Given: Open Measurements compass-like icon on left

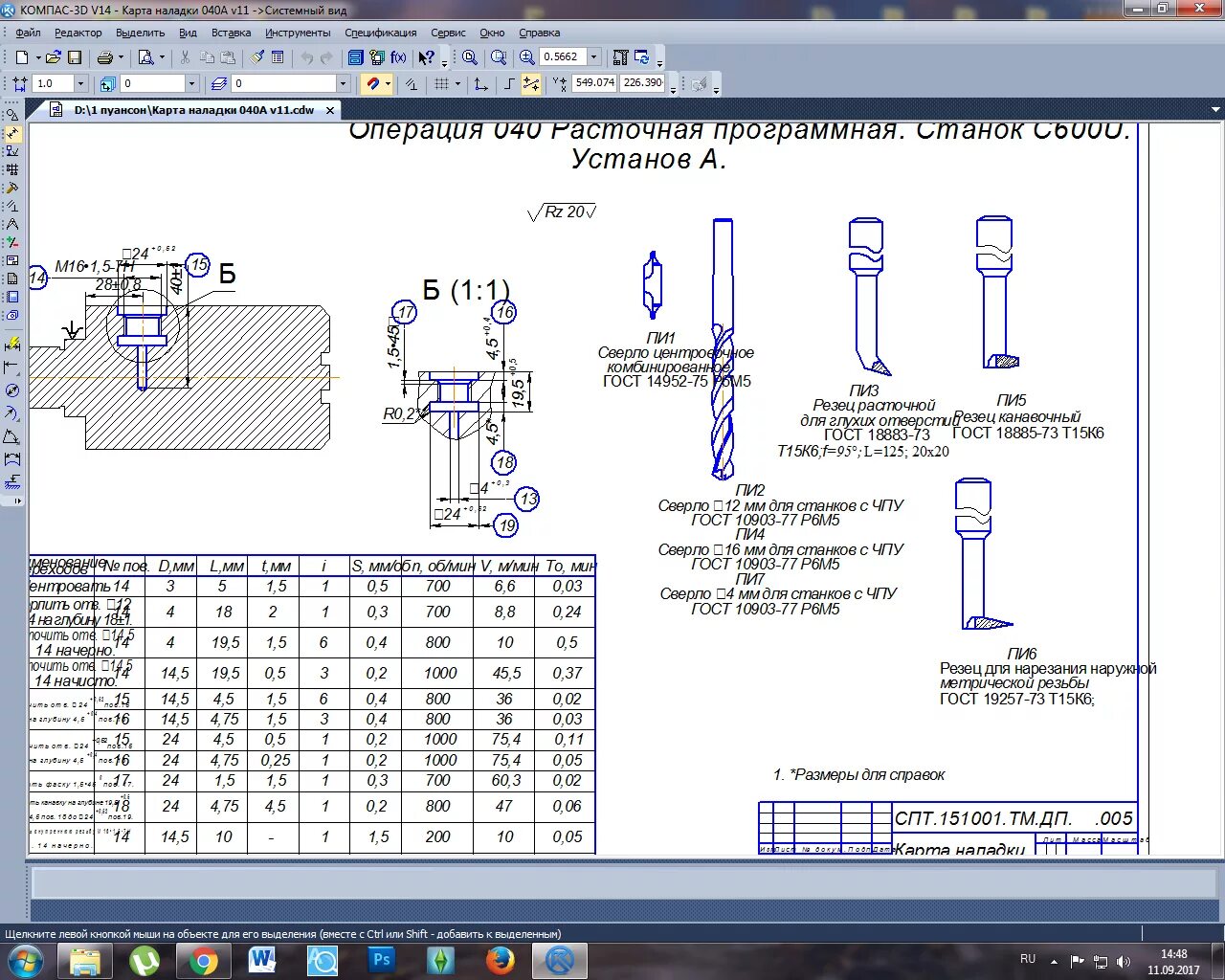Looking at the screenshot, I should (x=12, y=224).
